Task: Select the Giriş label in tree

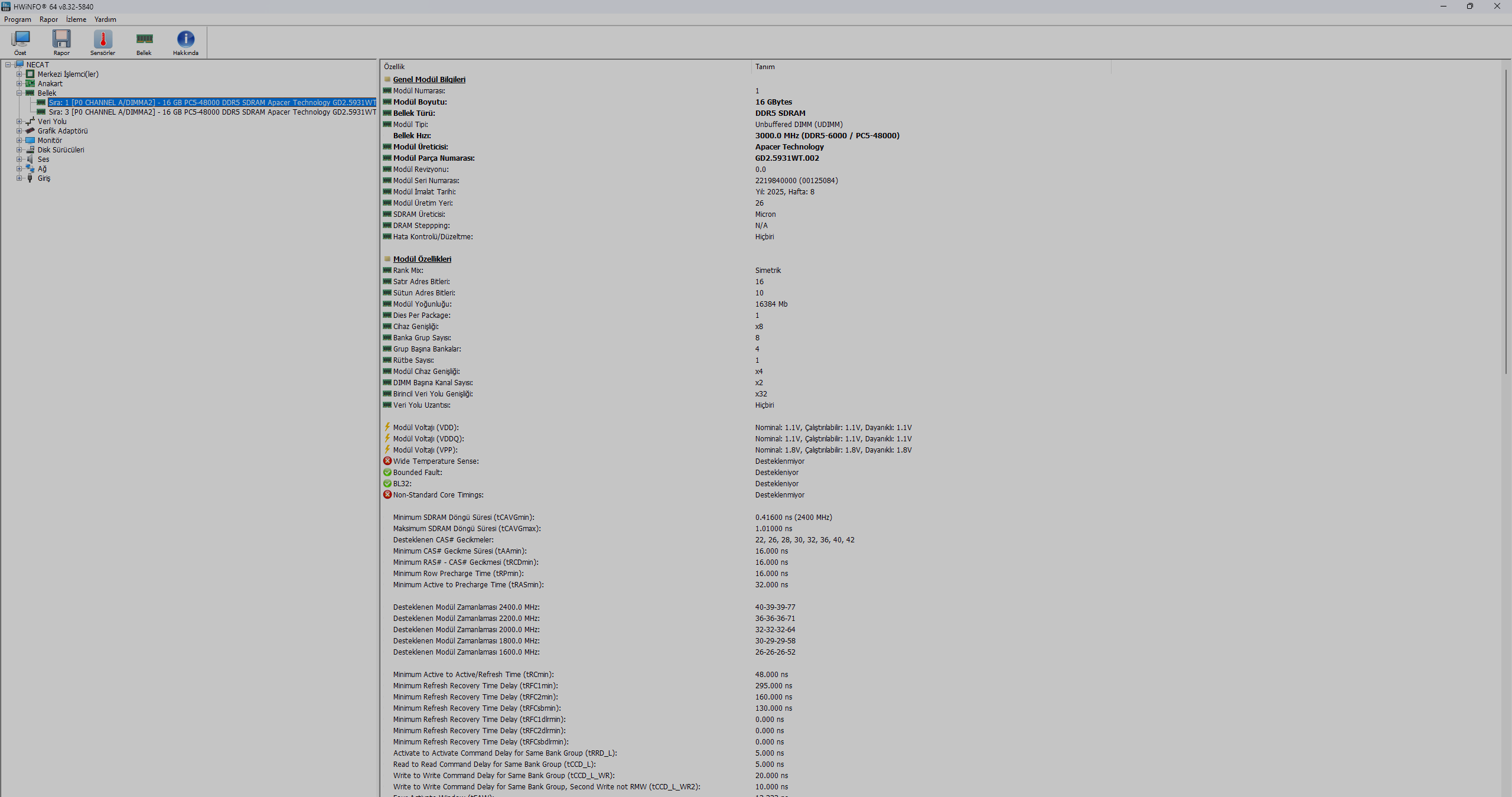Action: pos(44,178)
